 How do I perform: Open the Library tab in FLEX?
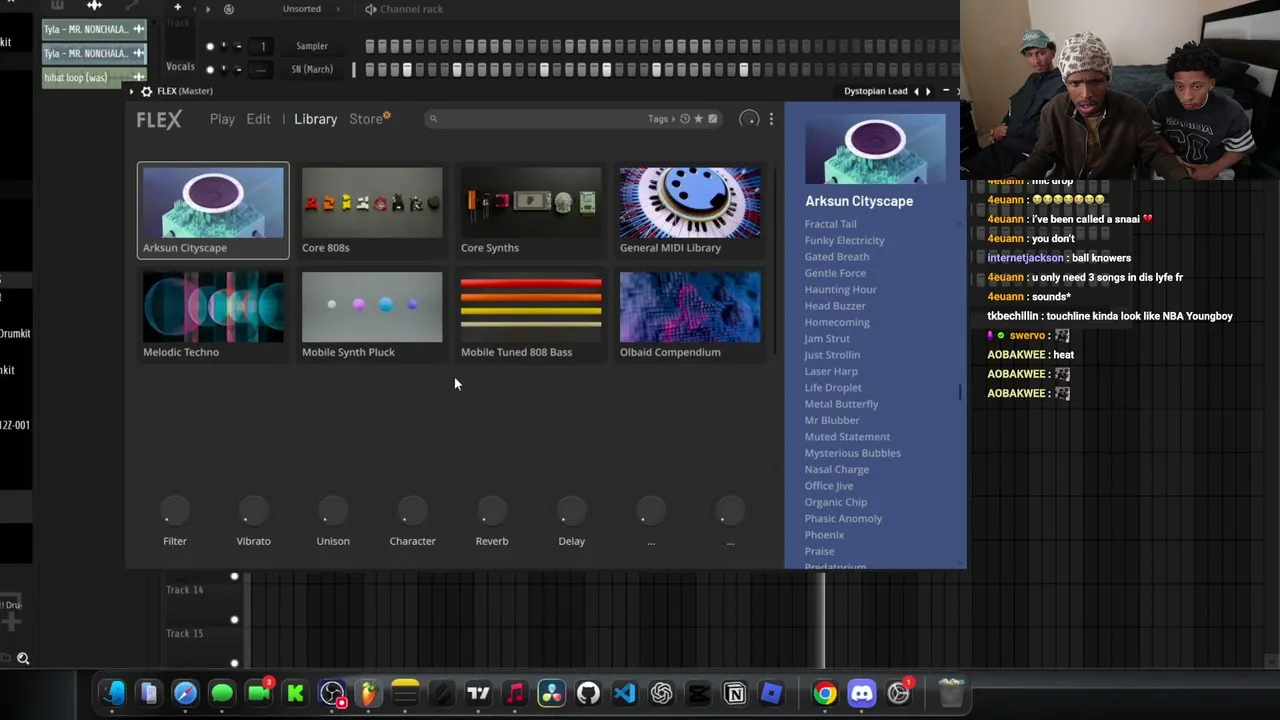point(315,119)
